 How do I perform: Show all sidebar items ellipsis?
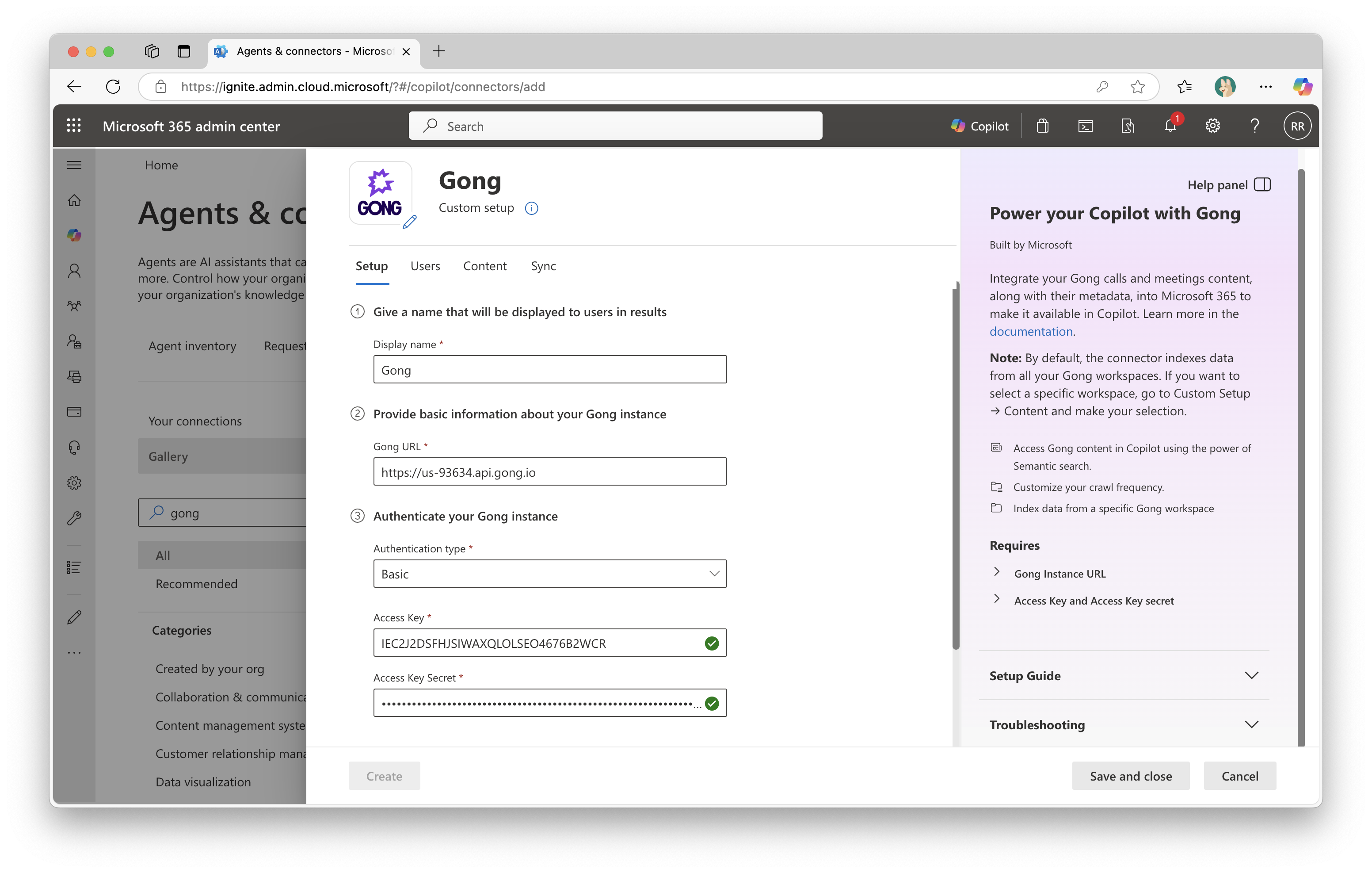74,653
